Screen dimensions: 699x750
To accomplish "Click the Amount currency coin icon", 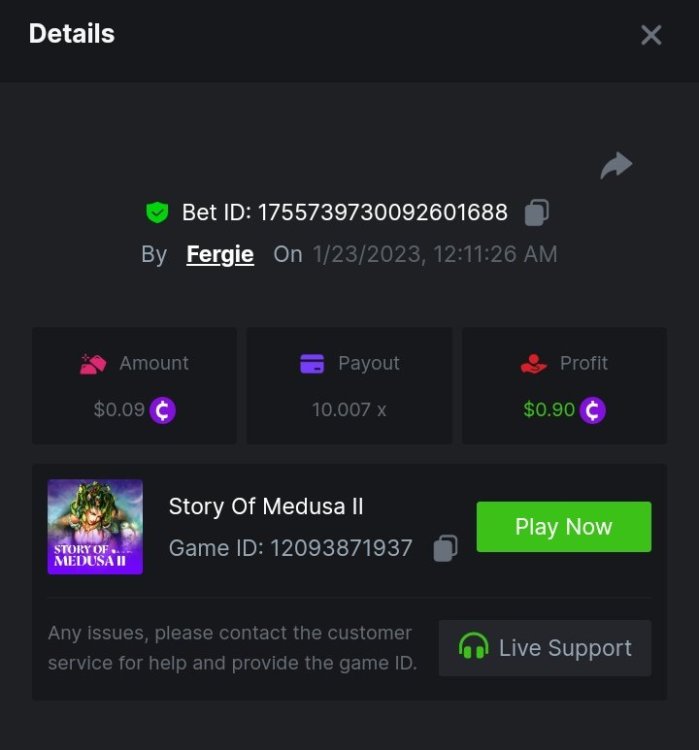I will click(162, 410).
